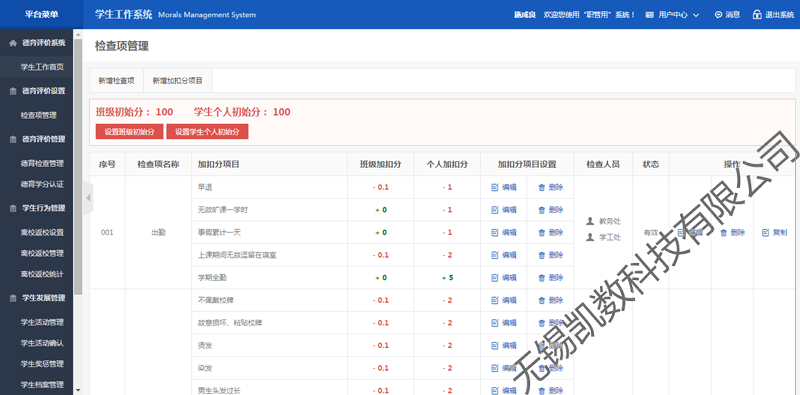Delete the 无故旷课一学时 item
The width and height of the screenshot is (800, 395).
pyautogui.click(x=551, y=210)
